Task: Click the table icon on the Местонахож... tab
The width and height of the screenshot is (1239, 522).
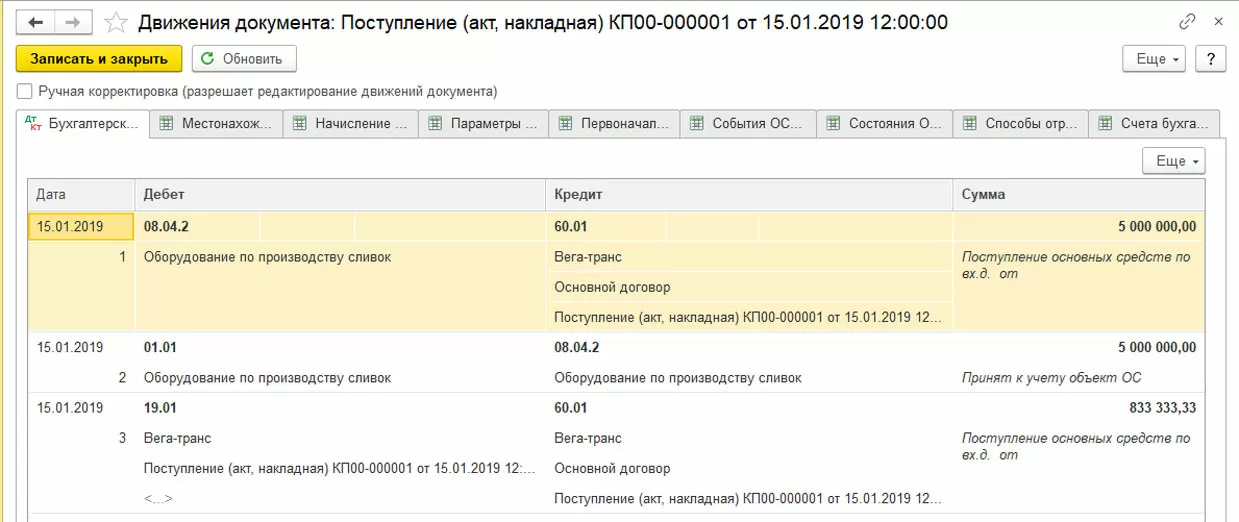Action: 166,124
